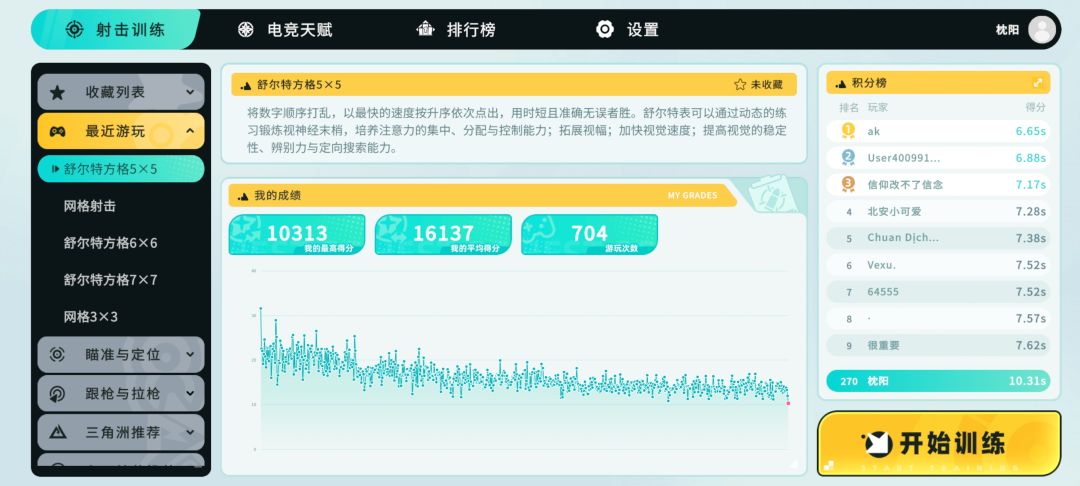Select leaderboard row for player ak

(x=938, y=131)
